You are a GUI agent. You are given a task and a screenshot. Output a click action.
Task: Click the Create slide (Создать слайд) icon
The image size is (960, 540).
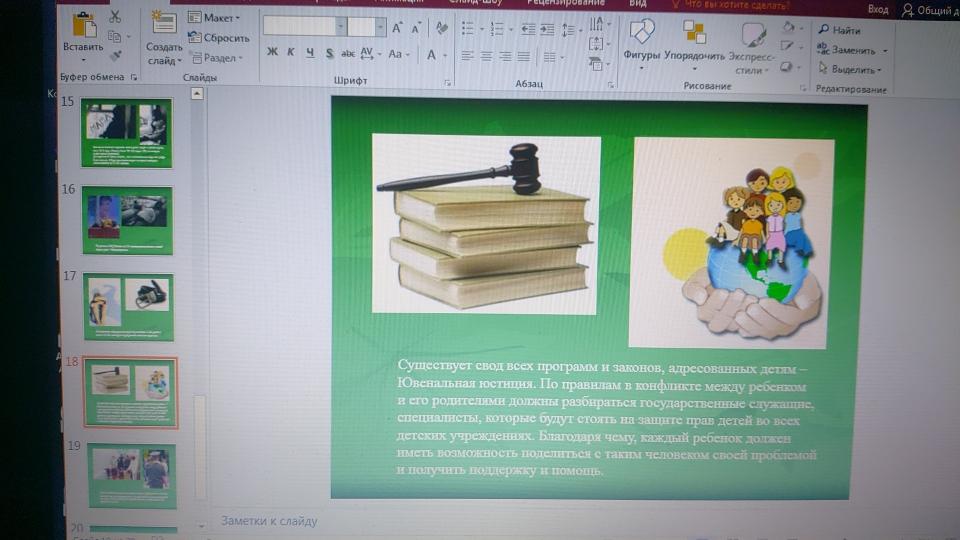point(164,24)
